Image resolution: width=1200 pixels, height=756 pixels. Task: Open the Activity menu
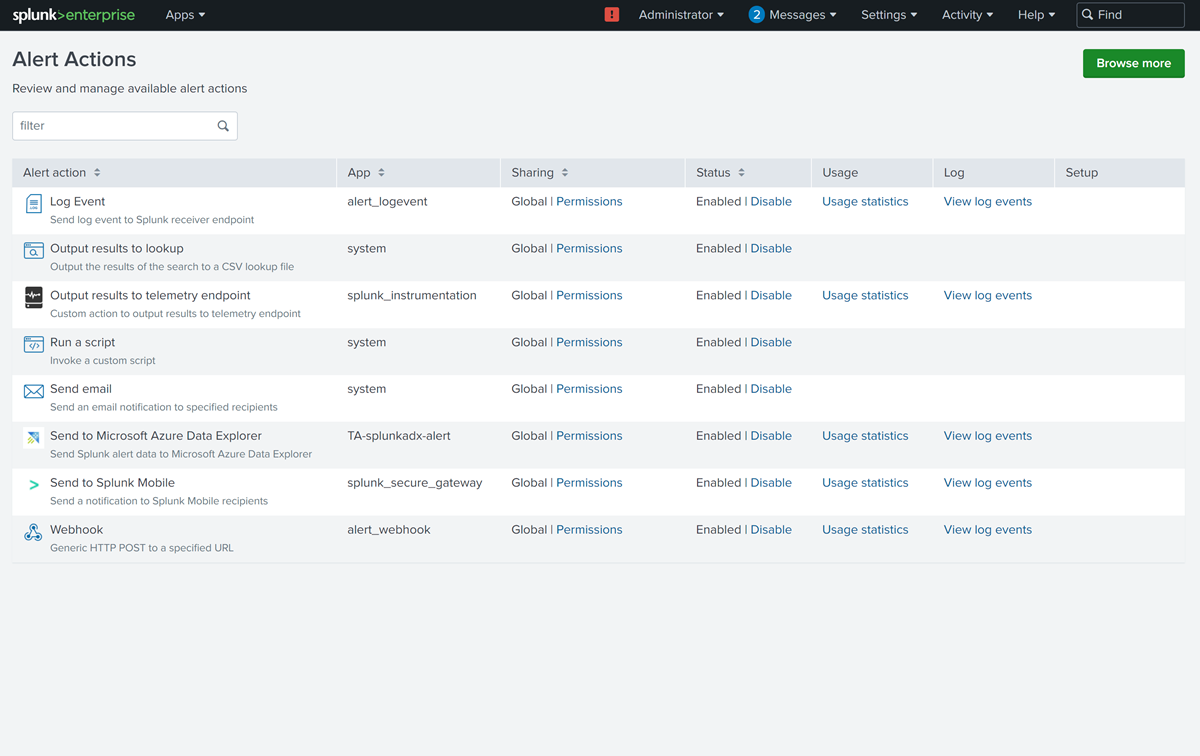(x=966, y=15)
